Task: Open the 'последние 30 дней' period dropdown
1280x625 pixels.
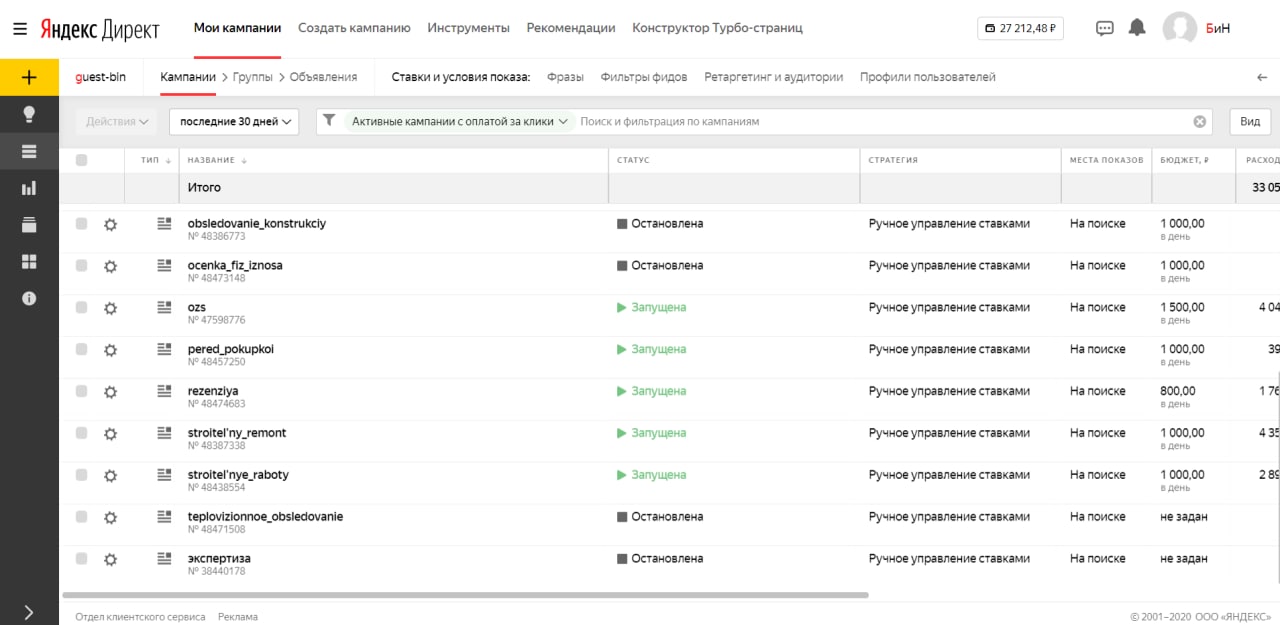Action: (x=234, y=122)
